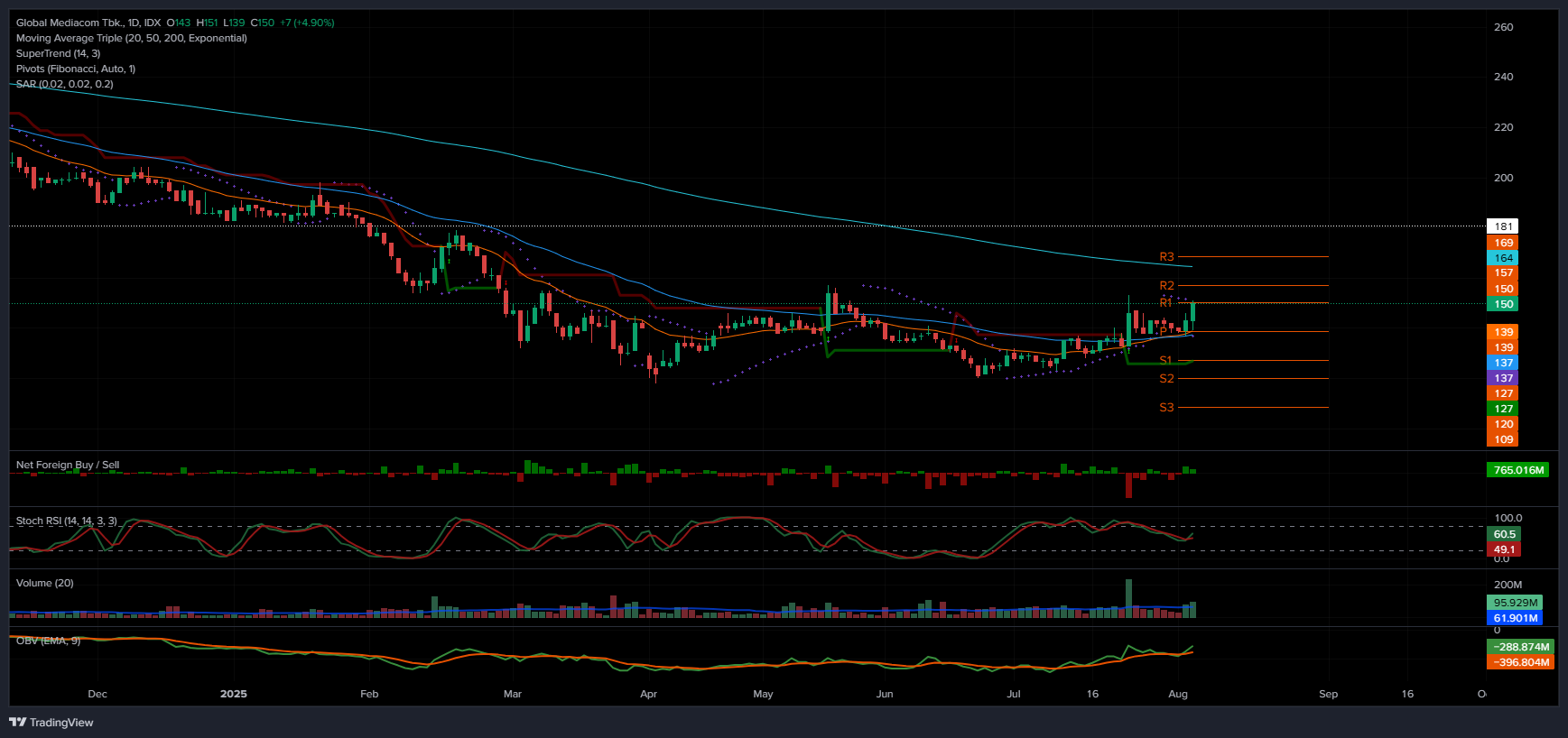Select the Volume (20) pane label

point(45,583)
